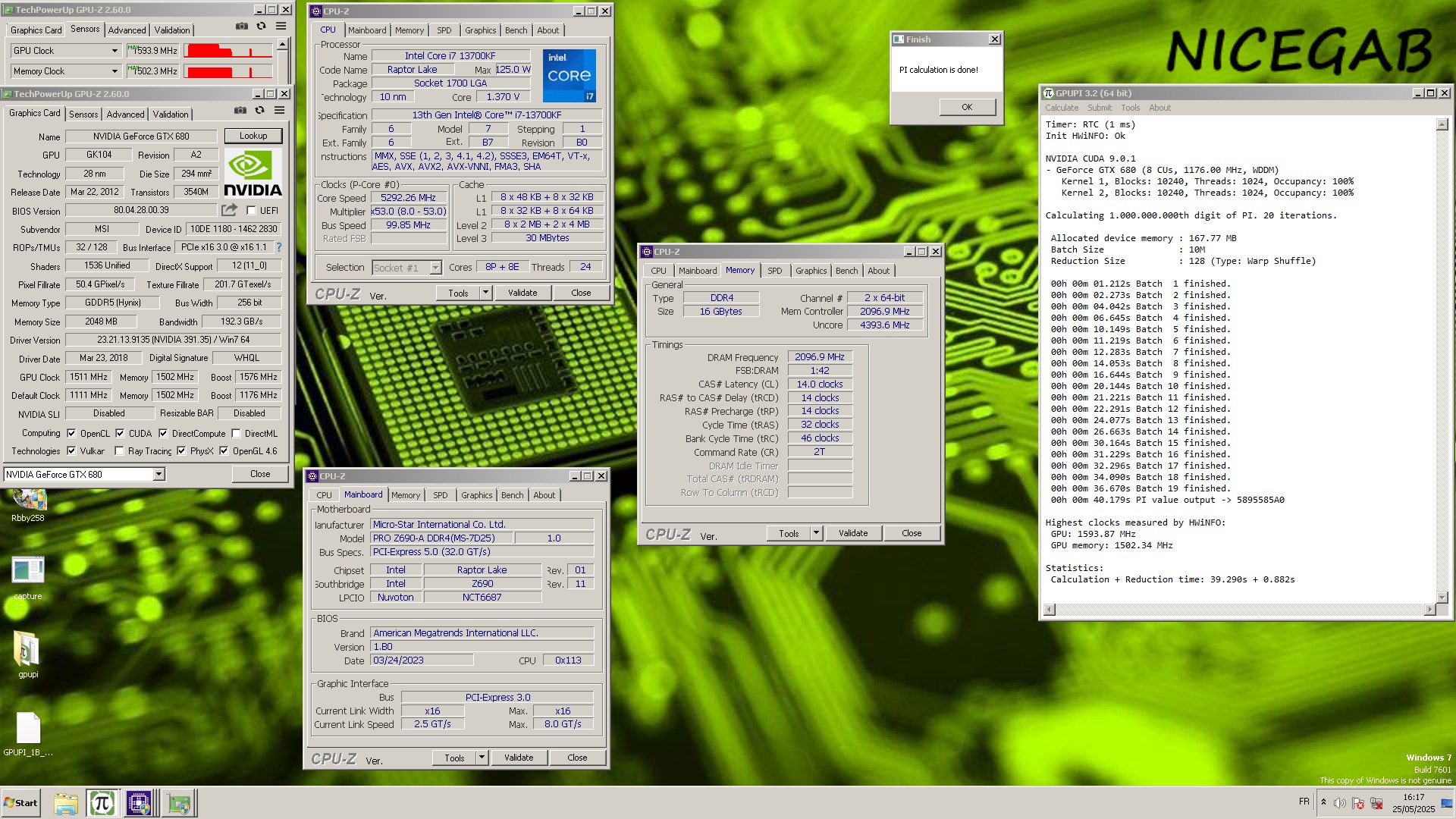
Task: Click the GPU-Z taskbar icon
Action: 180,804
